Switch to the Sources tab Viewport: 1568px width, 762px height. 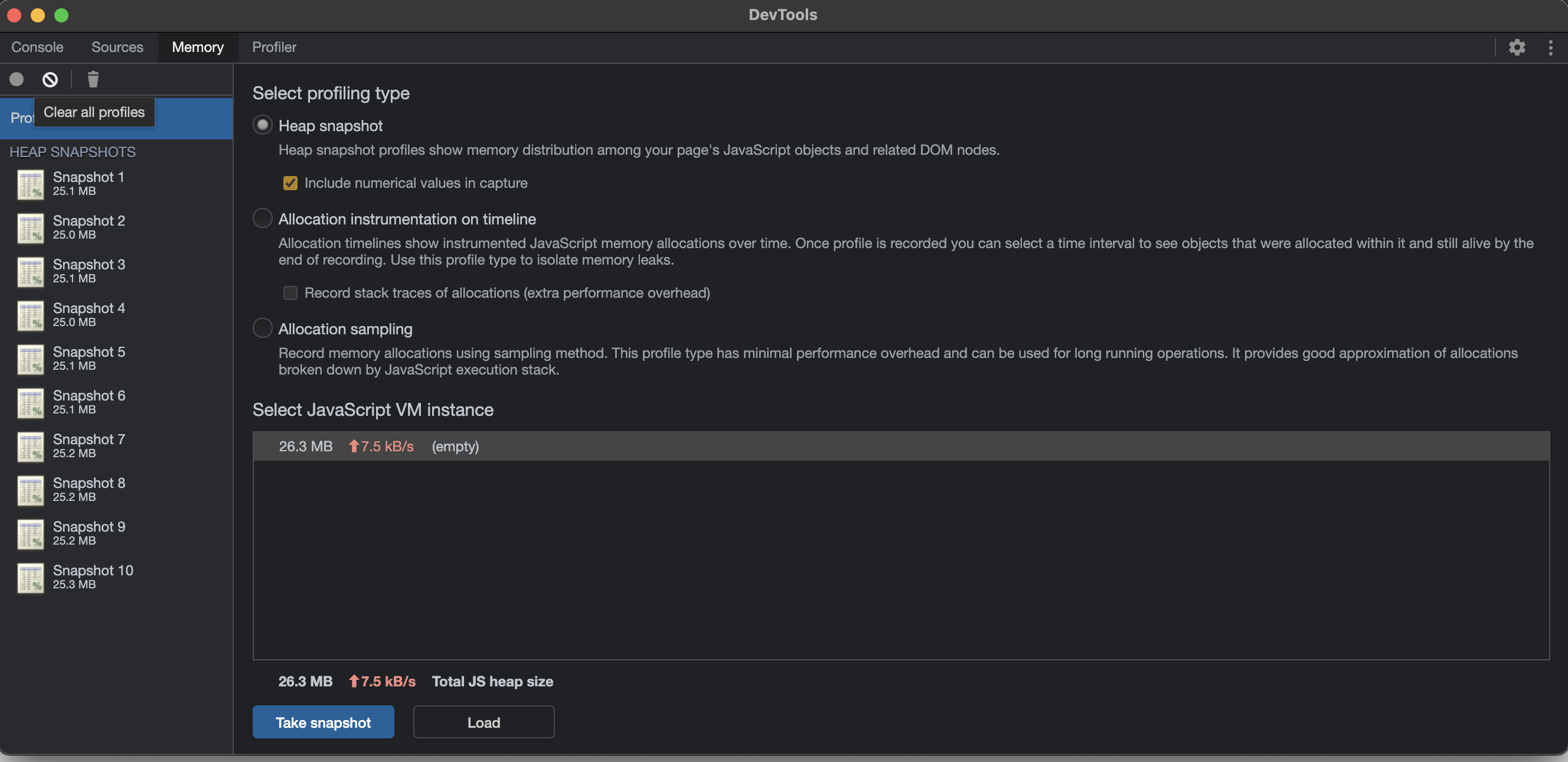coord(117,47)
